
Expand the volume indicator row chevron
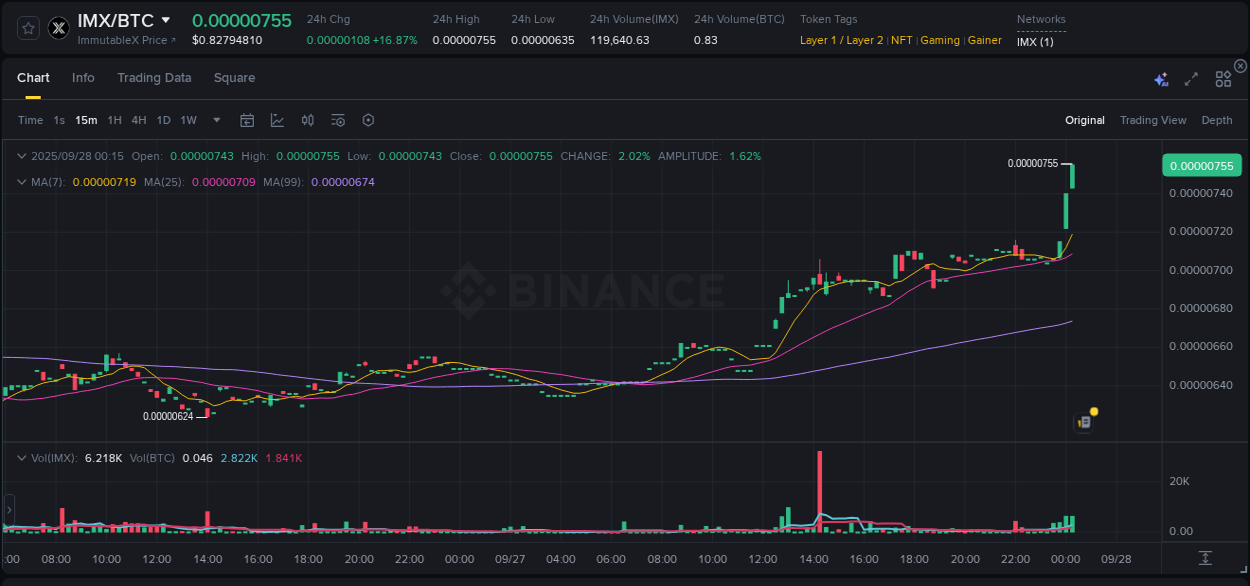point(22,457)
